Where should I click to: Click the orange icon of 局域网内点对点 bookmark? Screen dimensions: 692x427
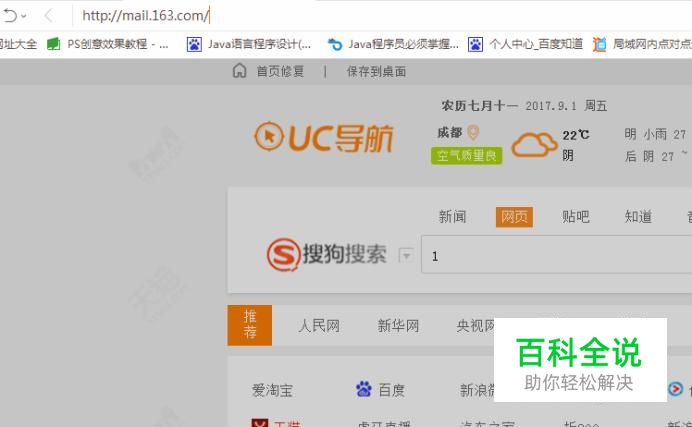pyautogui.click(x=599, y=44)
